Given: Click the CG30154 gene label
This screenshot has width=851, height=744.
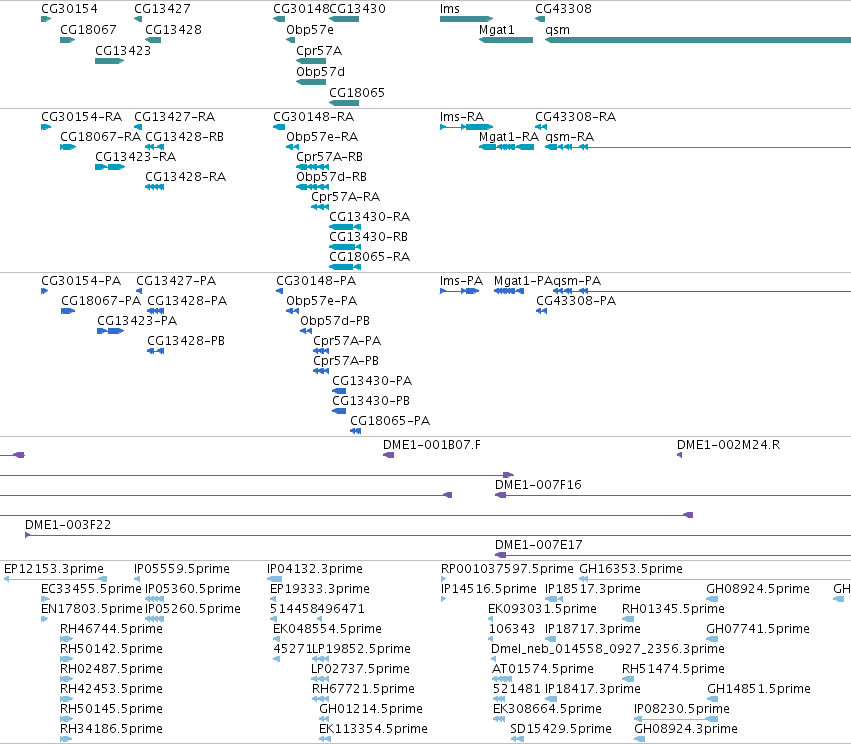Looking at the screenshot, I should pos(69,9).
